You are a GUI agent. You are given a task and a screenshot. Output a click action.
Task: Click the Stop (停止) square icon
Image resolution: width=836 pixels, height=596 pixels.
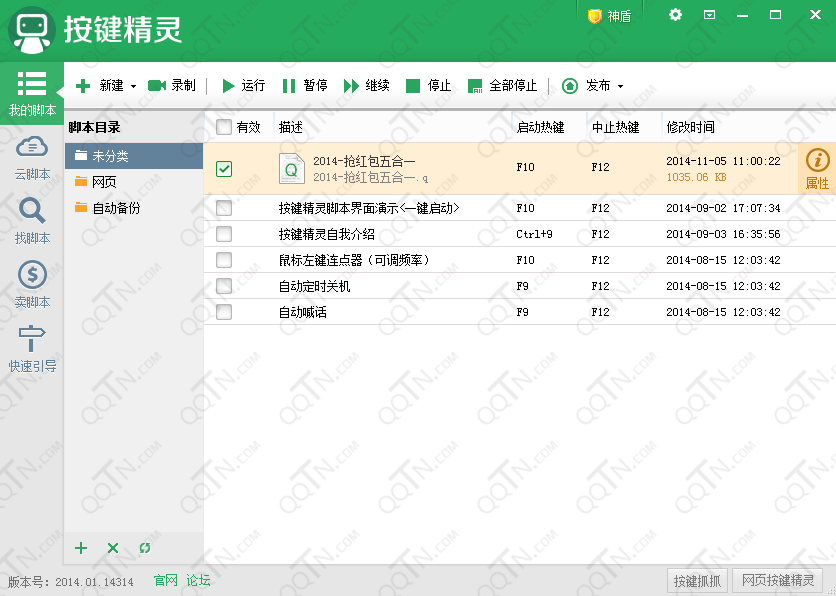(413, 86)
